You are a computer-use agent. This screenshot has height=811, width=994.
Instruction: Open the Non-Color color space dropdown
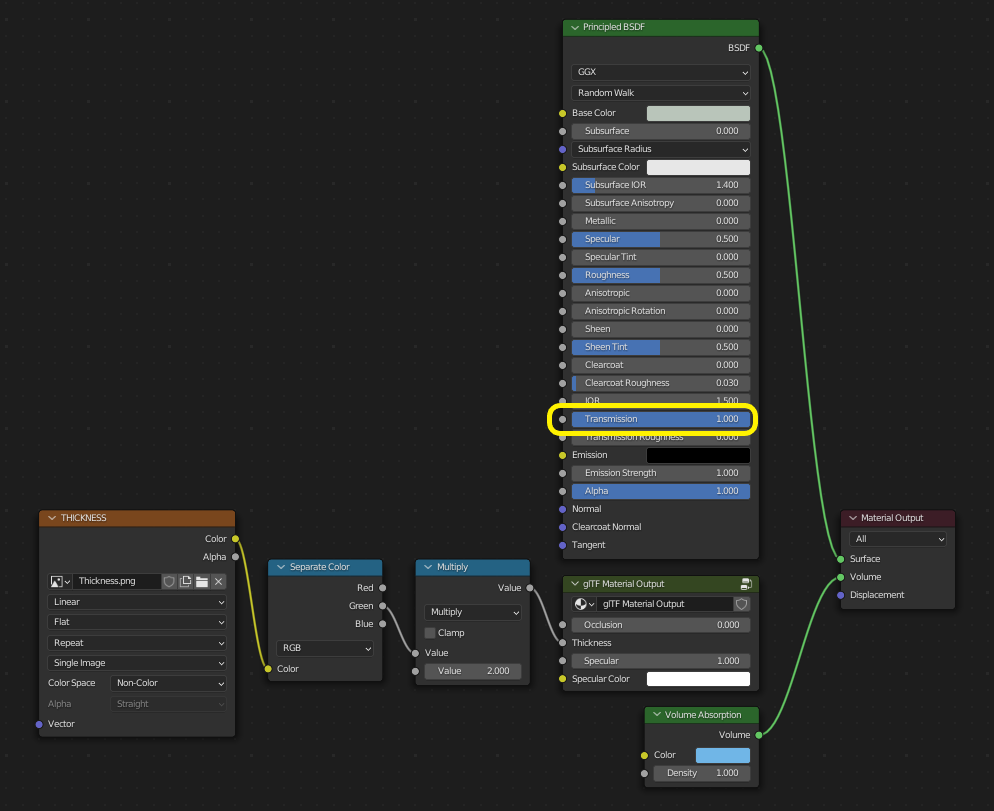pyautogui.click(x=167, y=682)
